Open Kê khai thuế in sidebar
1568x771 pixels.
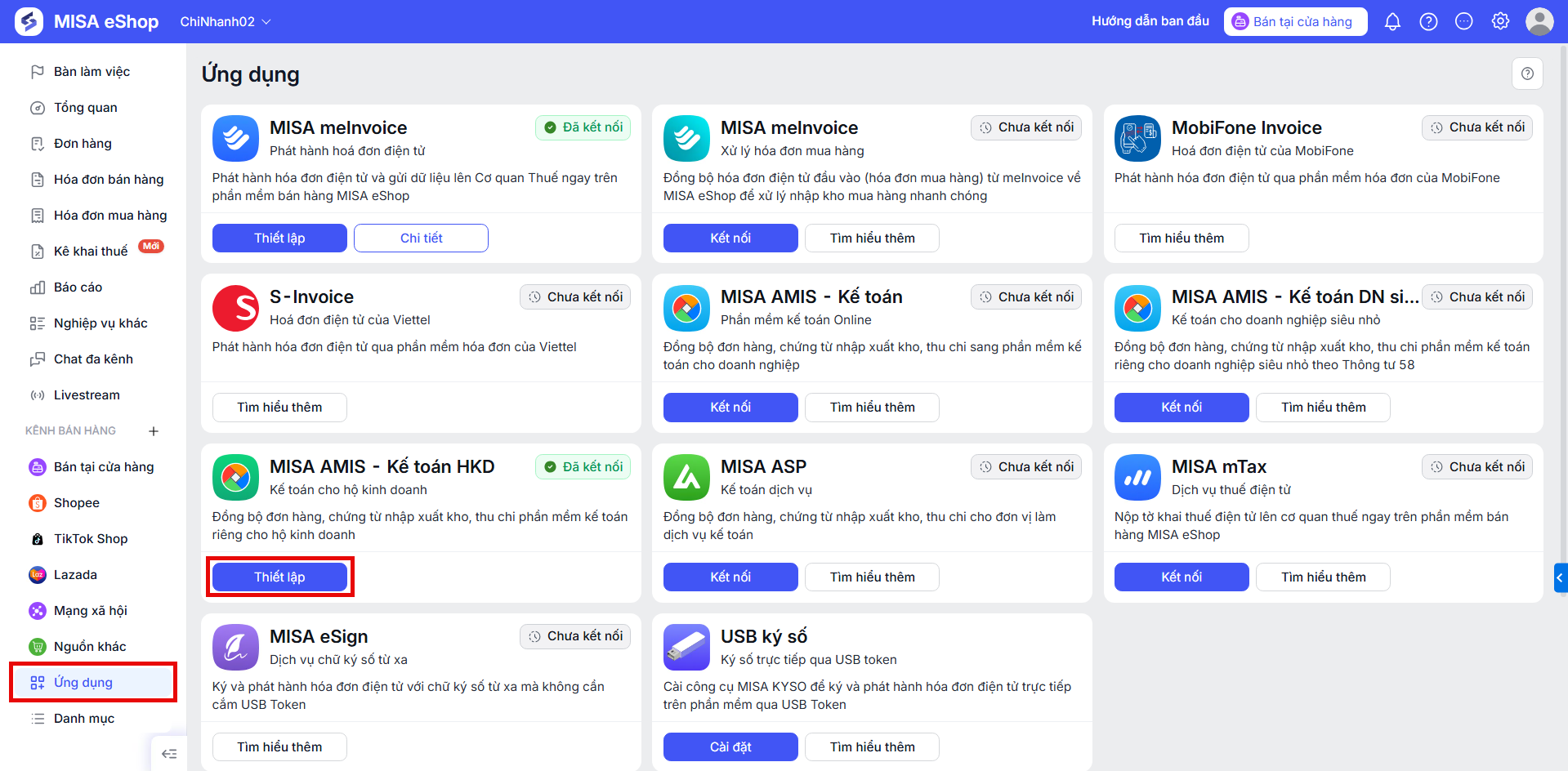pyautogui.click(x=93, y=252)
